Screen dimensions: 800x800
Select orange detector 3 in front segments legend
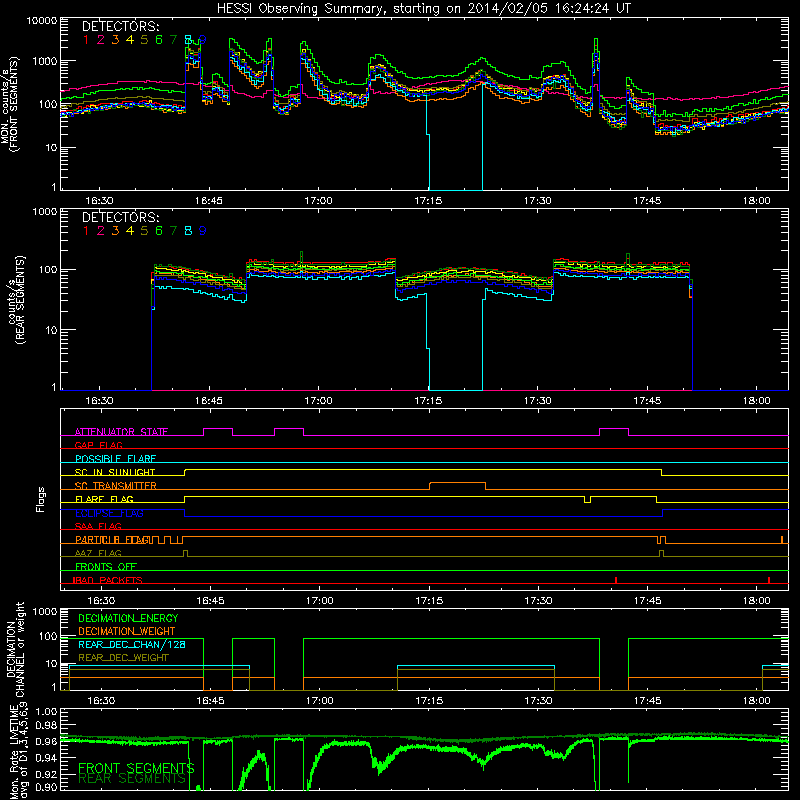115,40
